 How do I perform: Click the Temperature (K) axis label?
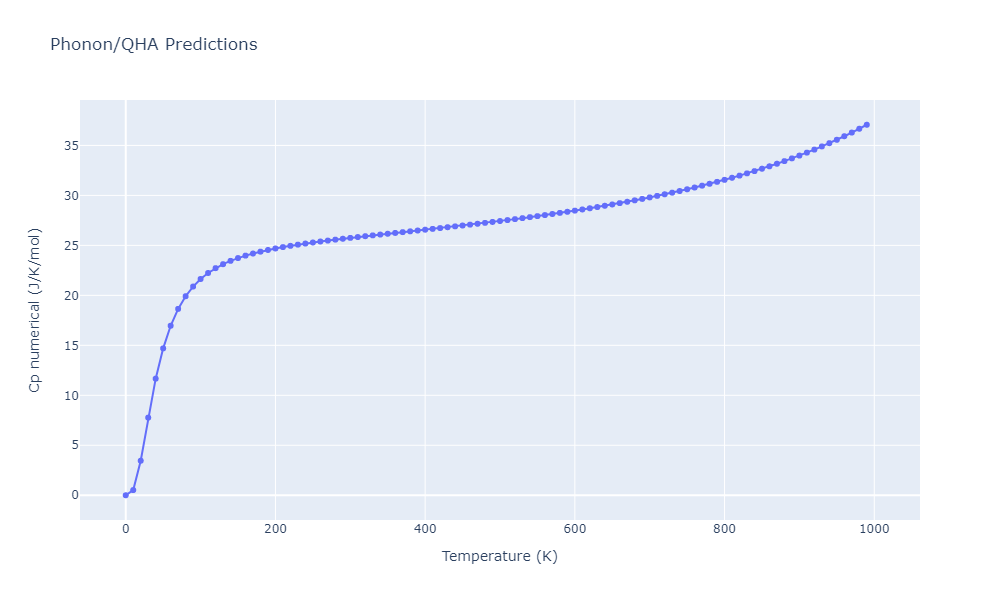coord(499,556)
